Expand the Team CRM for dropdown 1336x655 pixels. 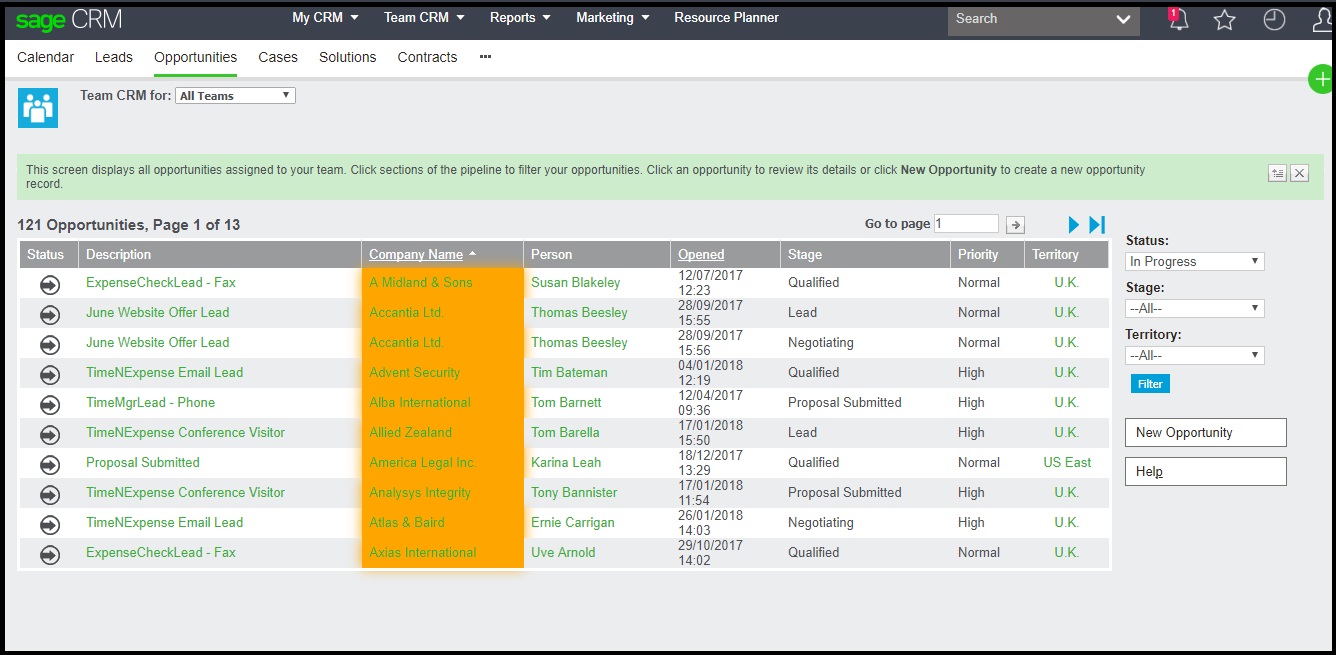point(235,96)
